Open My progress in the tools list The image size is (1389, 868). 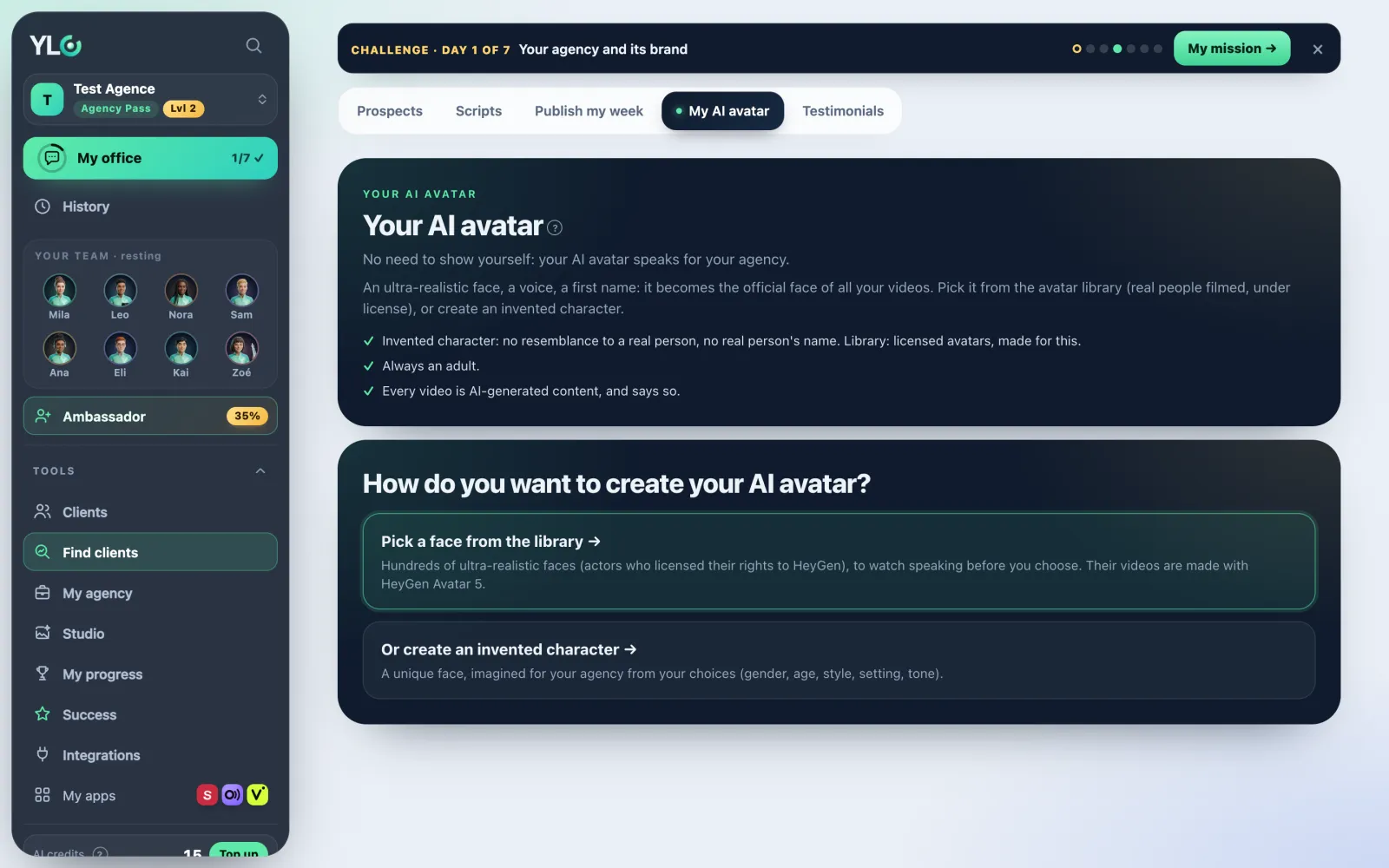tap(150, 674)
